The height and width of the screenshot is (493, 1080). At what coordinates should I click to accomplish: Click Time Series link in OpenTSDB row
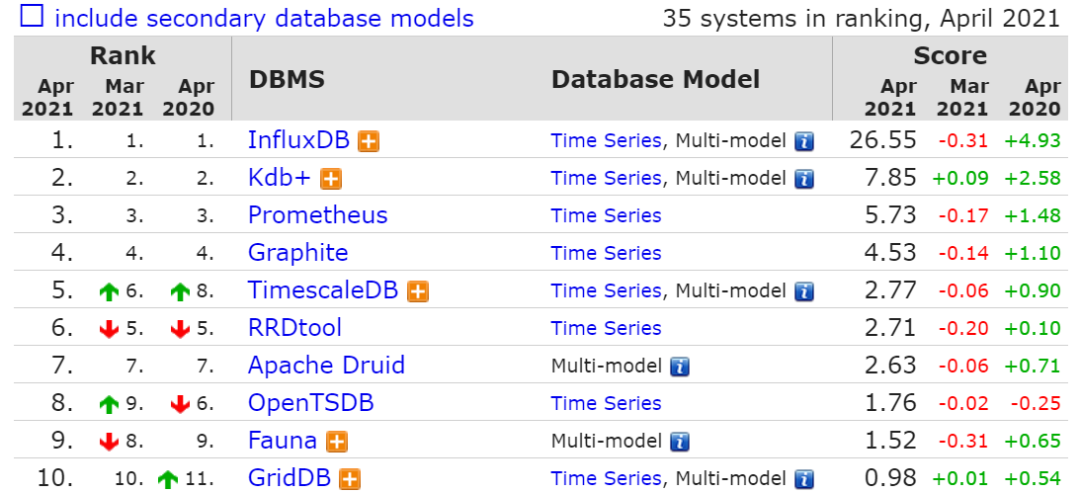606,403
